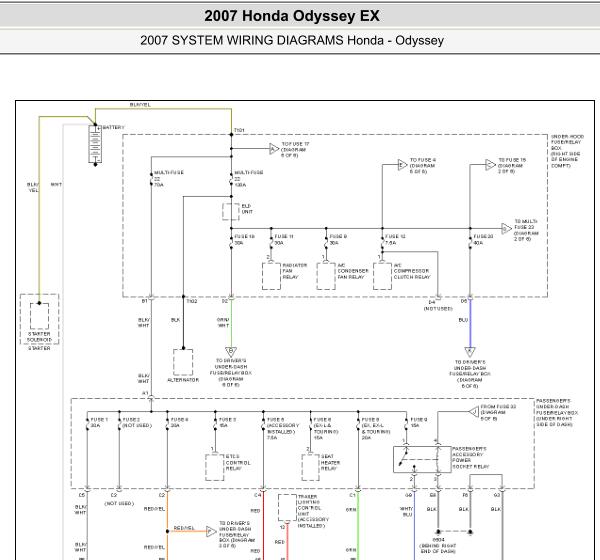Click connector triangle K on the blue wire
The height and width of the screenshot is (560, 600).
pyautogui.click(x=470, y=351)
